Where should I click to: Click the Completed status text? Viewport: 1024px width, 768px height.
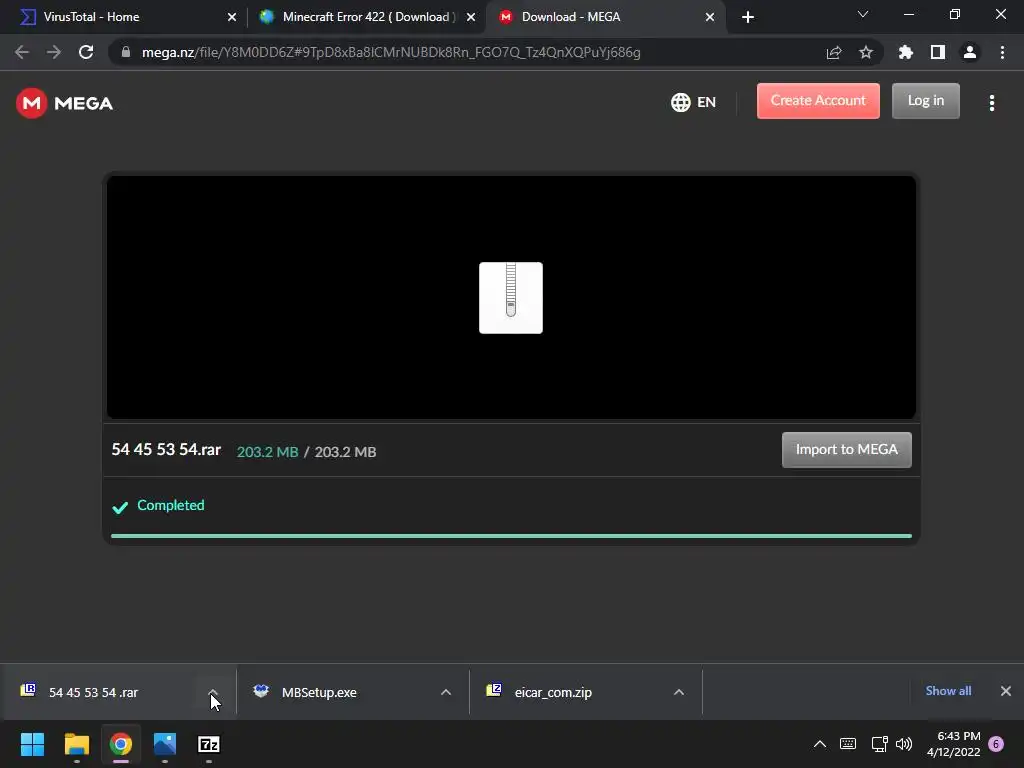click(170, 505)
